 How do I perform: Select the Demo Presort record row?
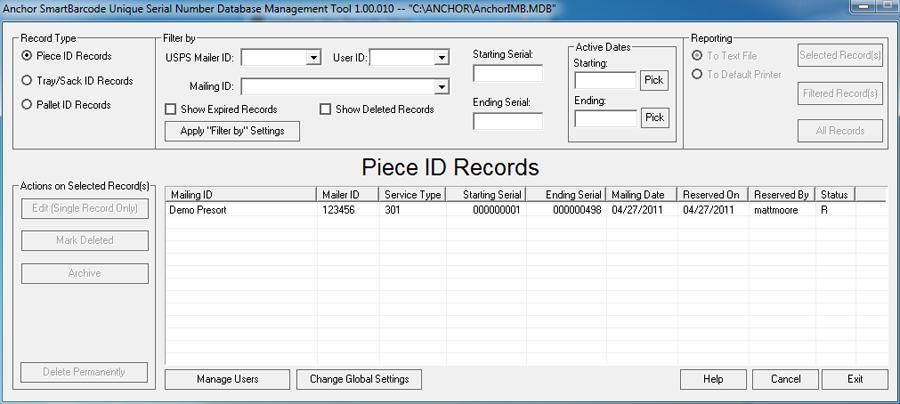pos(526,210)
